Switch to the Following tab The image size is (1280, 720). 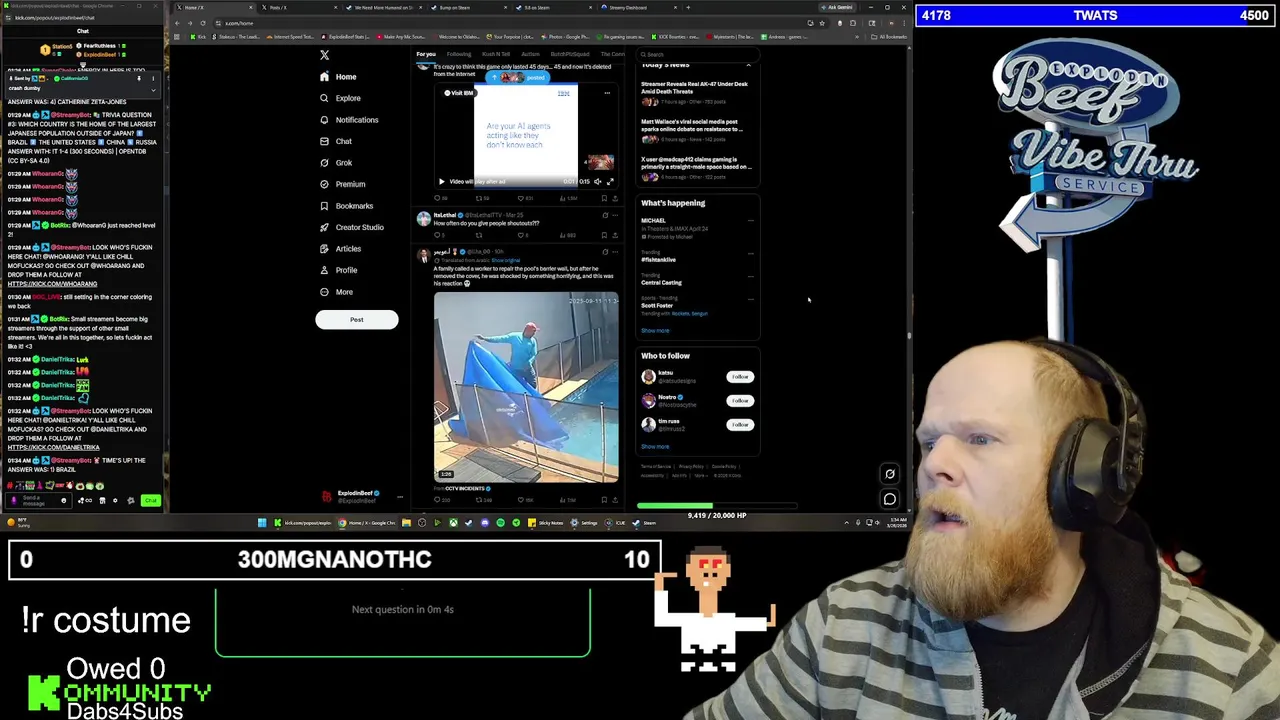[459, 54]
